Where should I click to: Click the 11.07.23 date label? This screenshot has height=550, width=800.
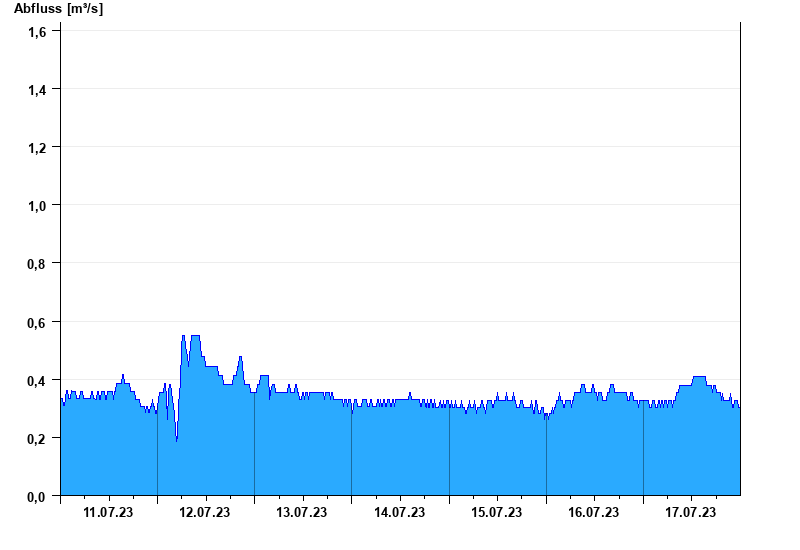coord(108,512)
